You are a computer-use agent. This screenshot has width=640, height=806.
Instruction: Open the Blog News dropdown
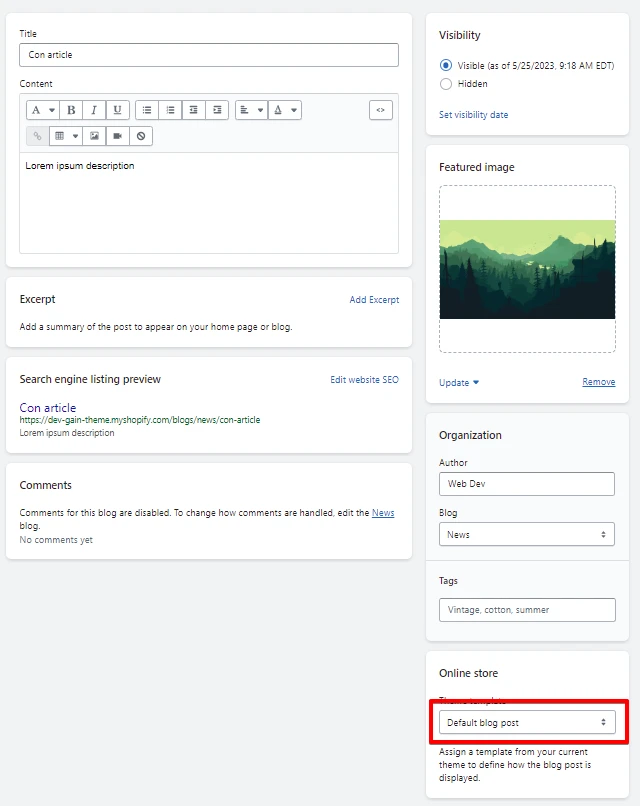[x=527, y=535]
